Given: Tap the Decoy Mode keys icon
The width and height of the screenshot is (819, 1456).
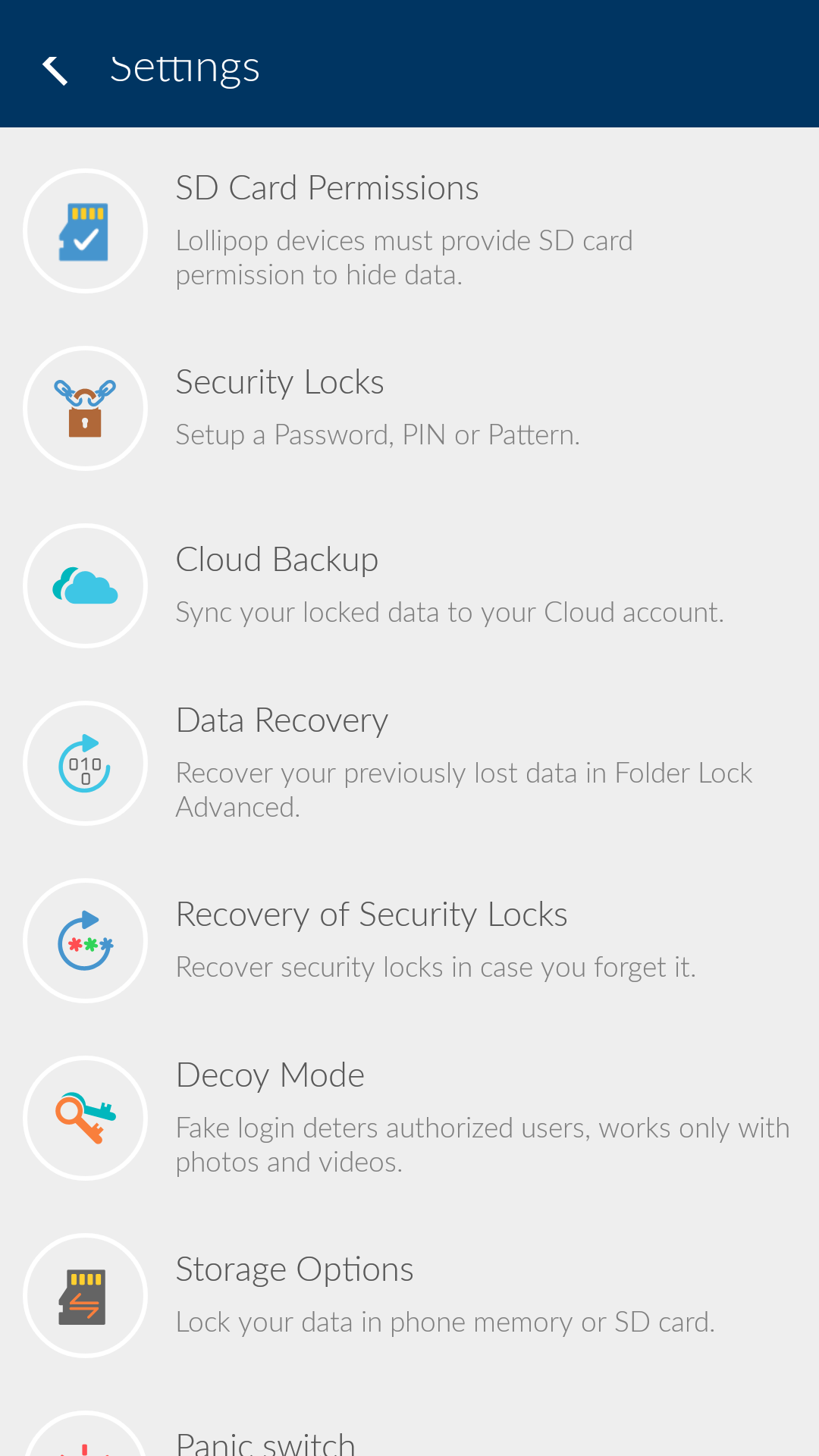Looking at the screenshot, I should 85,1118.
